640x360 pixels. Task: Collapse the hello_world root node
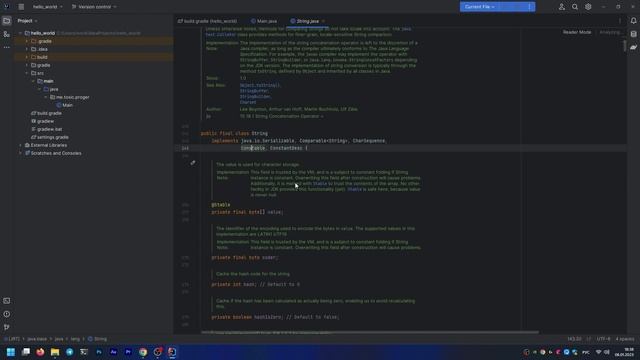pos(20,33)
